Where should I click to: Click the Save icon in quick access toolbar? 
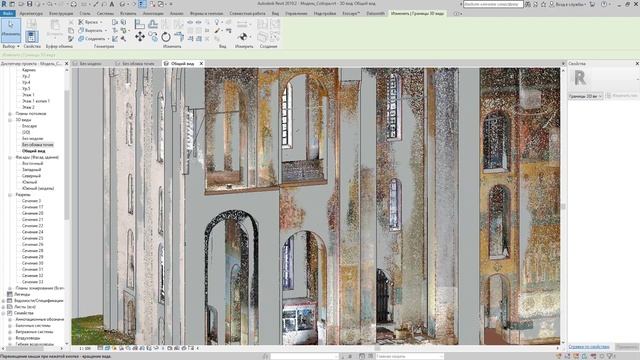click(29, 4)
